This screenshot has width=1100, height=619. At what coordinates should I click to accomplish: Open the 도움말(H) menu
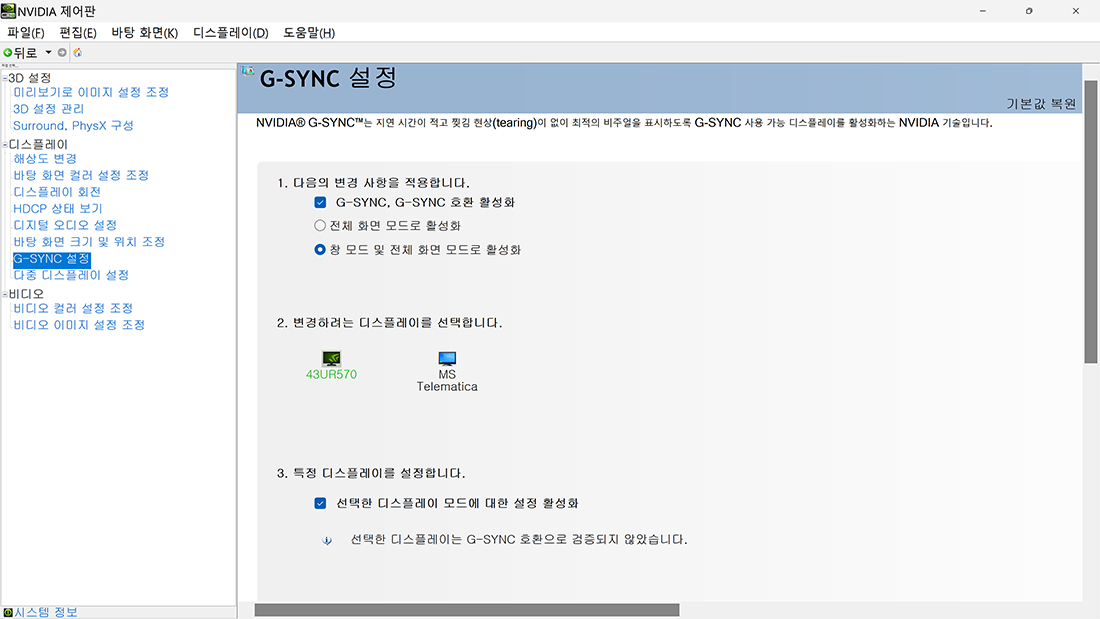(x=309, y=33)
